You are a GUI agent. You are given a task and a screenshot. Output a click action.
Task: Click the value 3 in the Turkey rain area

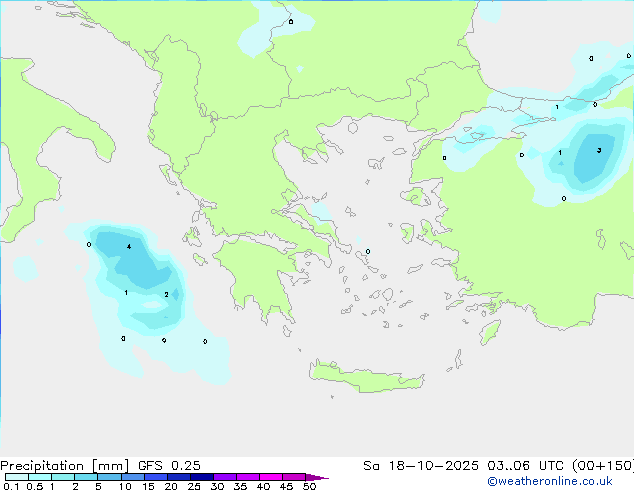pos(599,150)
